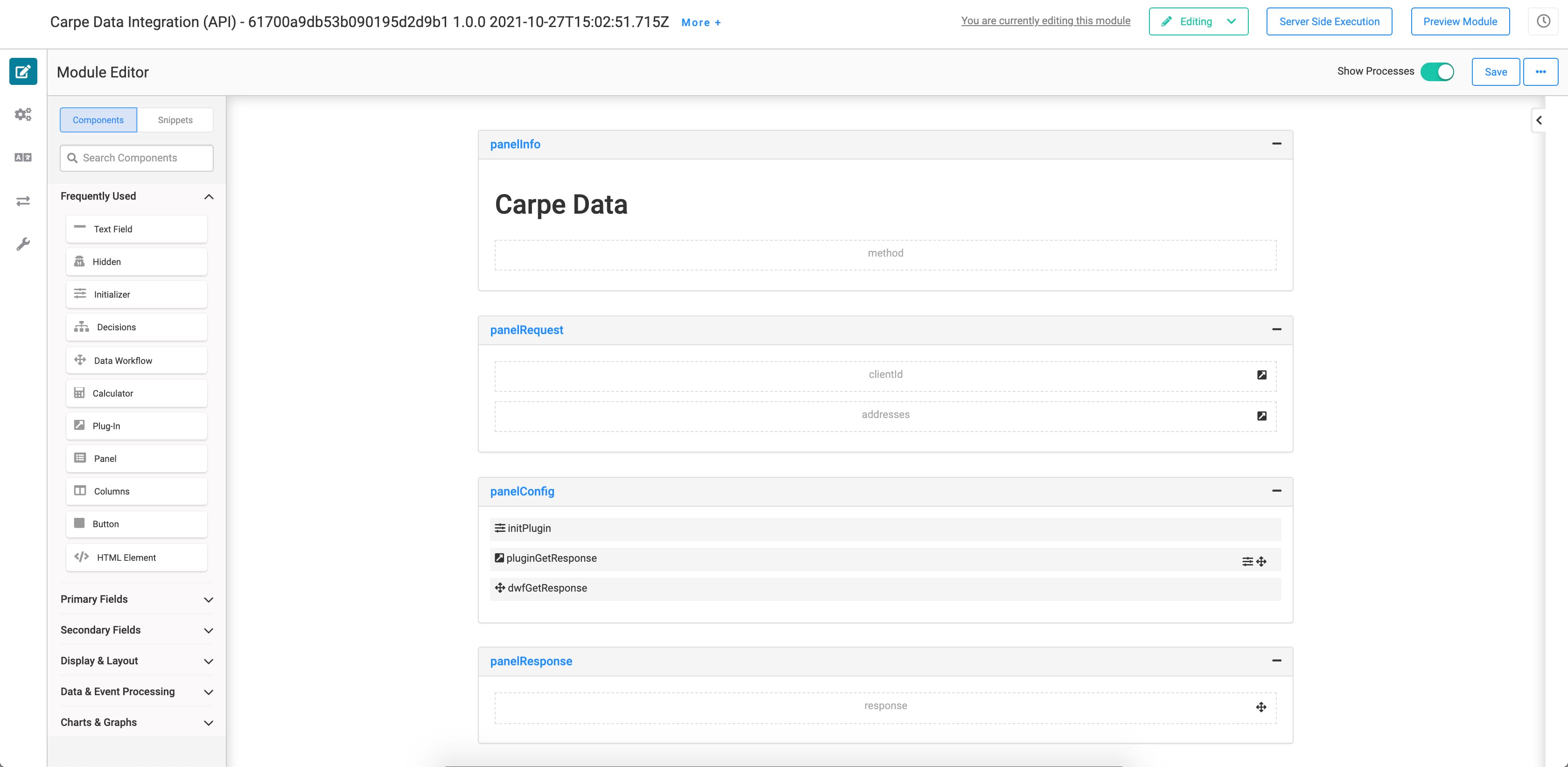
Task: Click the panelConfig title
Action: 522,491
